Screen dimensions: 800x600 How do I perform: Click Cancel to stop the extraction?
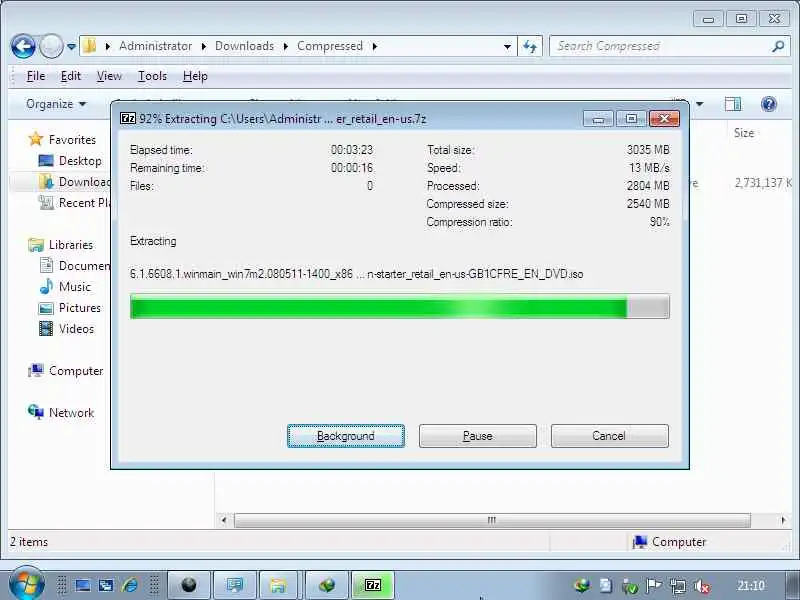[610, 436]
